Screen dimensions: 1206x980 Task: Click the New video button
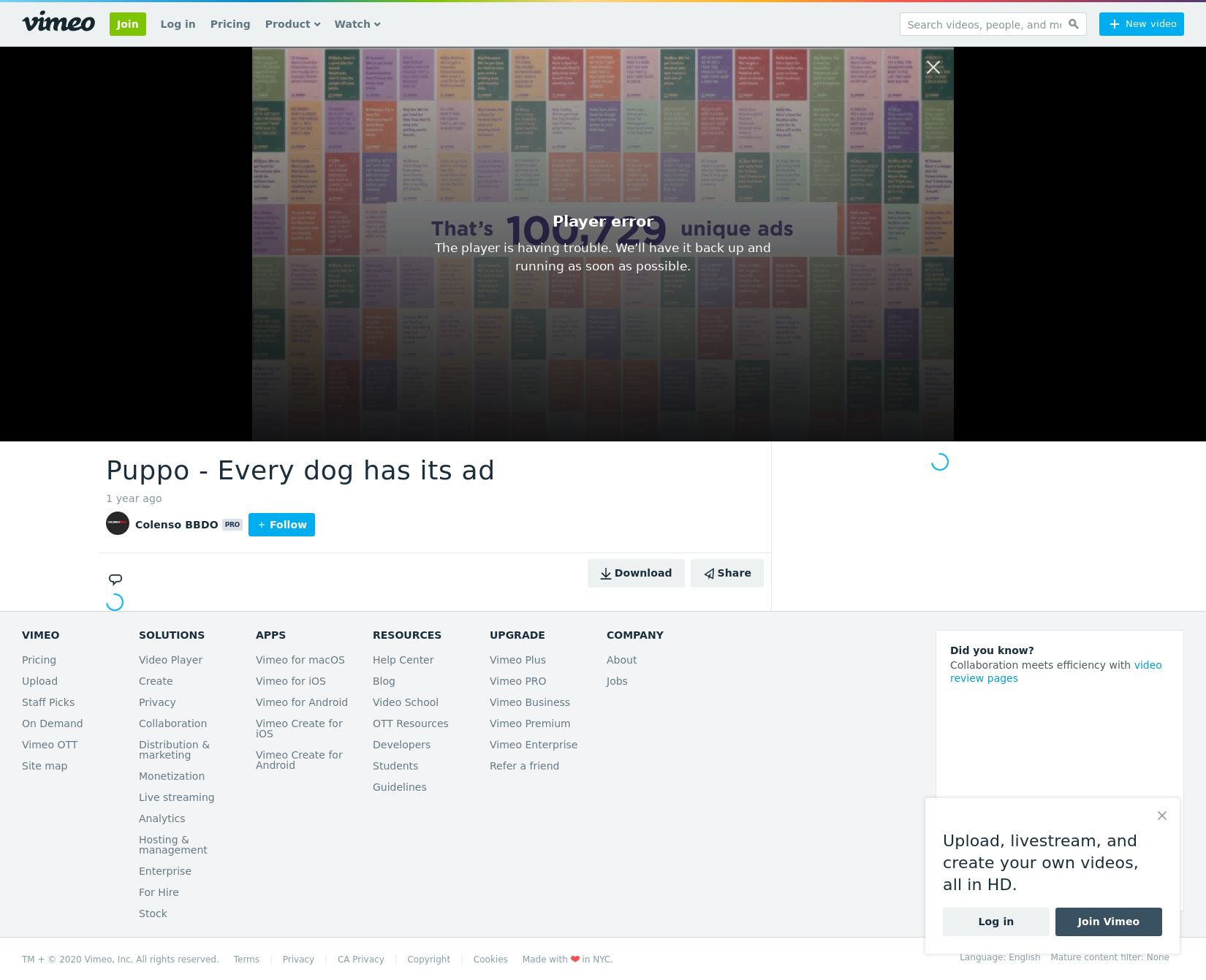(1141, 24)
